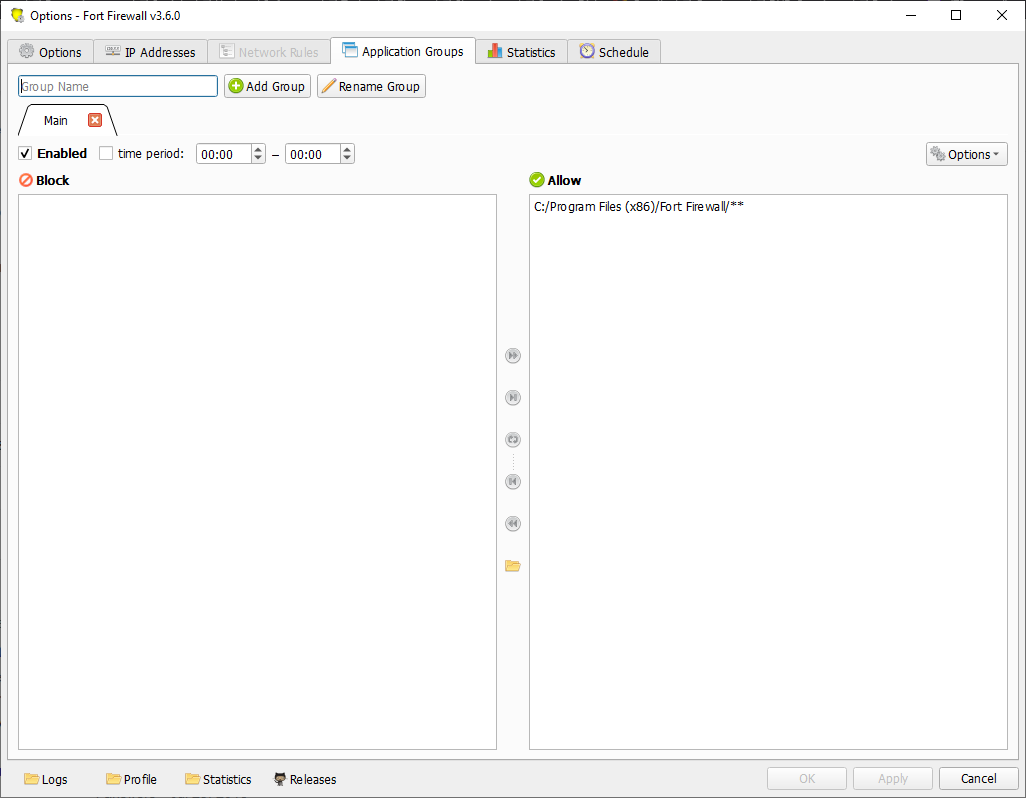Screen dimensions: 1026x798
Task: Click the yellow folder icon between lists
Action: [513, 566]
